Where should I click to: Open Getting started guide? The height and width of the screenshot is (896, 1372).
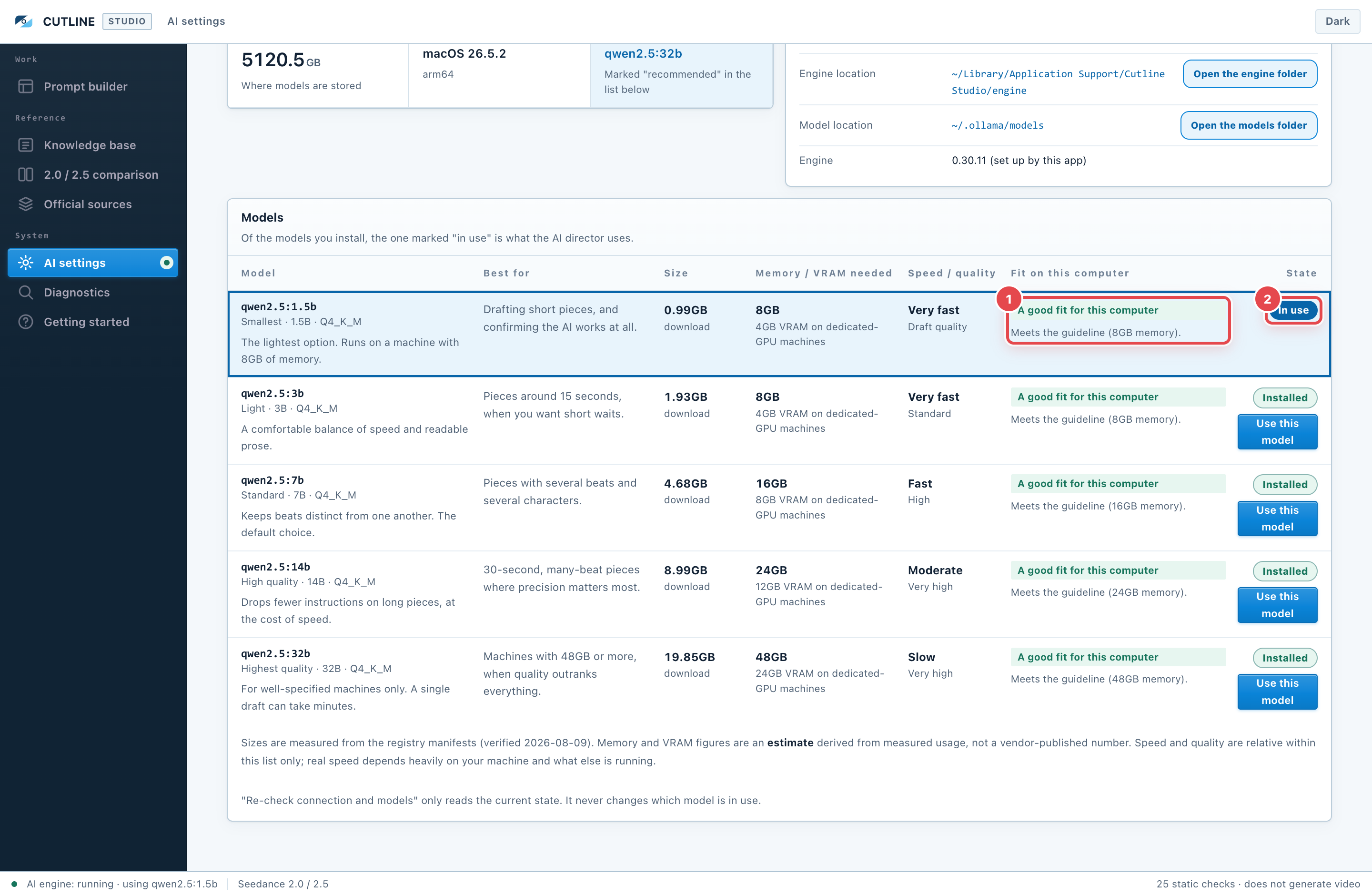(x=93, y=322)
